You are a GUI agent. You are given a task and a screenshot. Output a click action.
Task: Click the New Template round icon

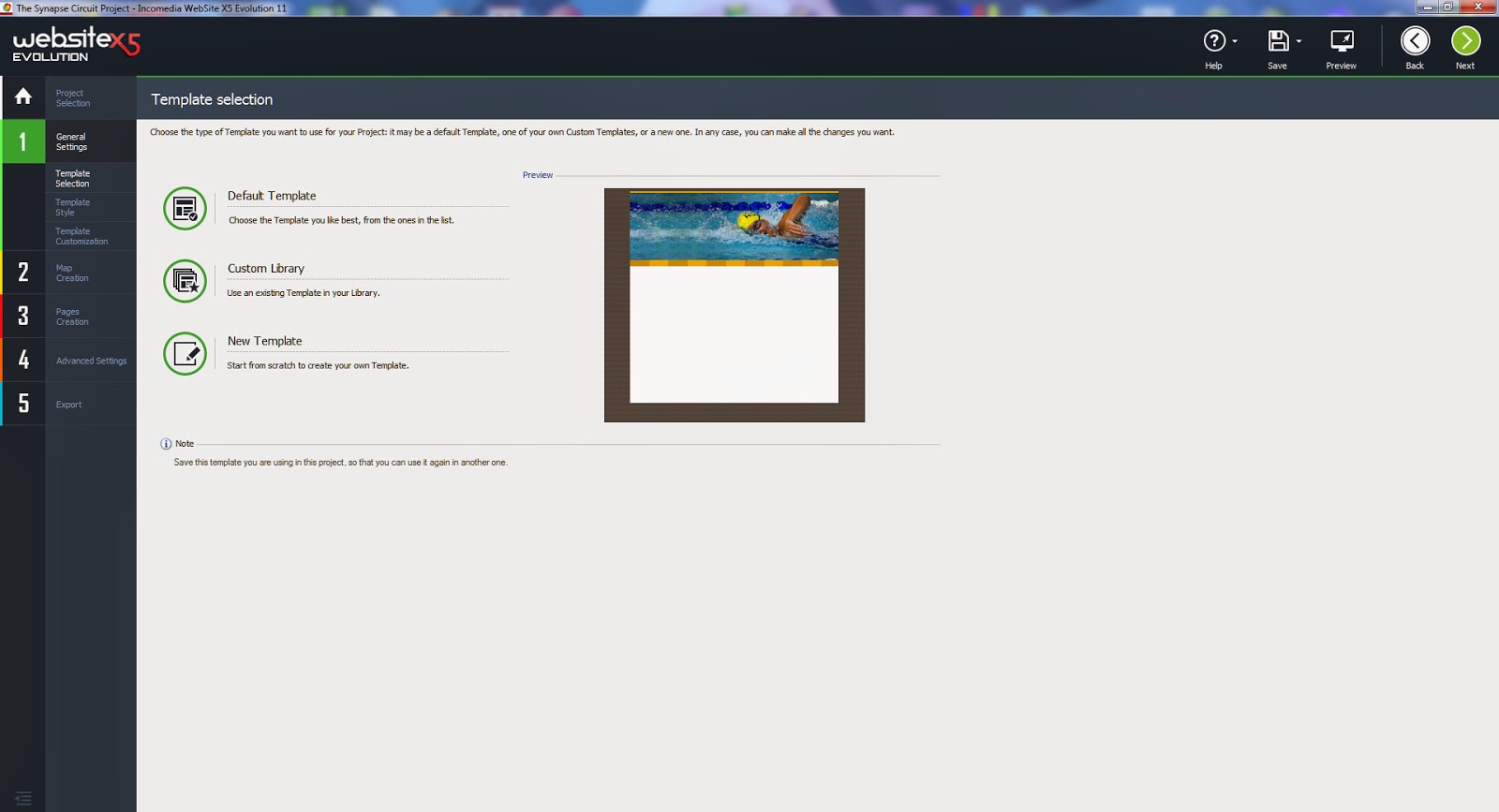click(x=185, y=354)
